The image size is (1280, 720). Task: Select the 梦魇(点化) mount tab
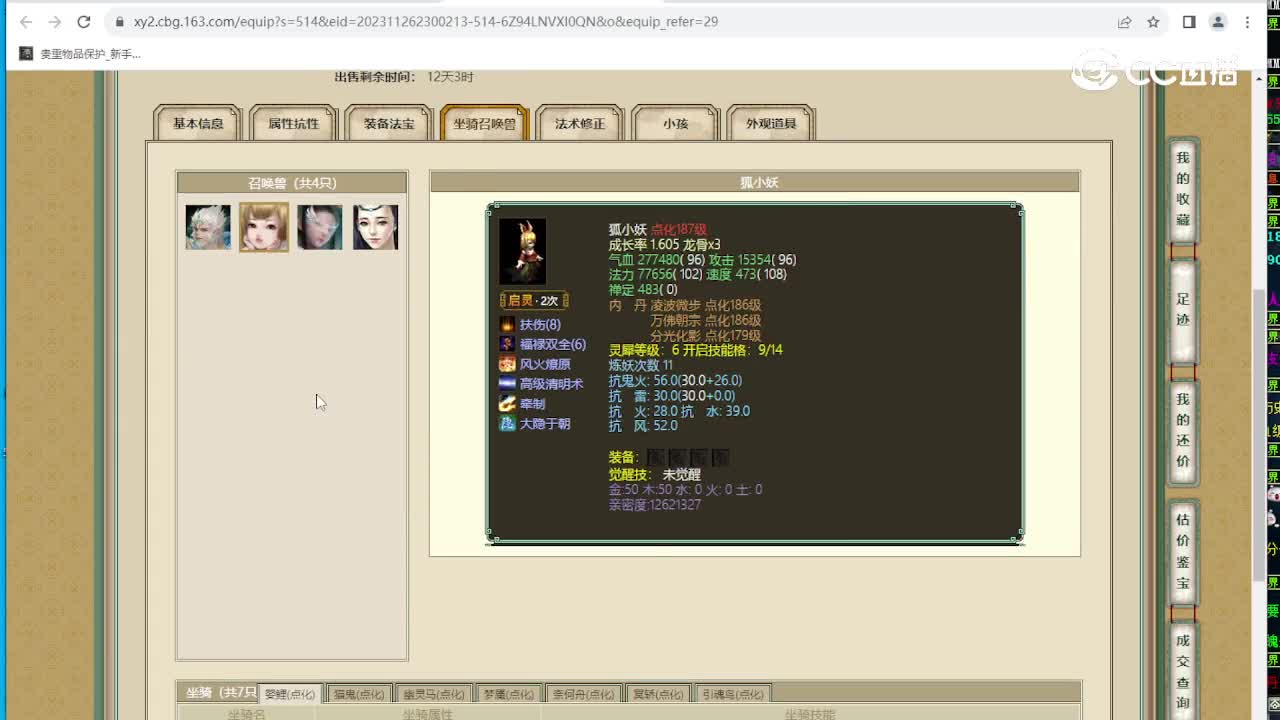pyautogui.click(x=508, y=694)
